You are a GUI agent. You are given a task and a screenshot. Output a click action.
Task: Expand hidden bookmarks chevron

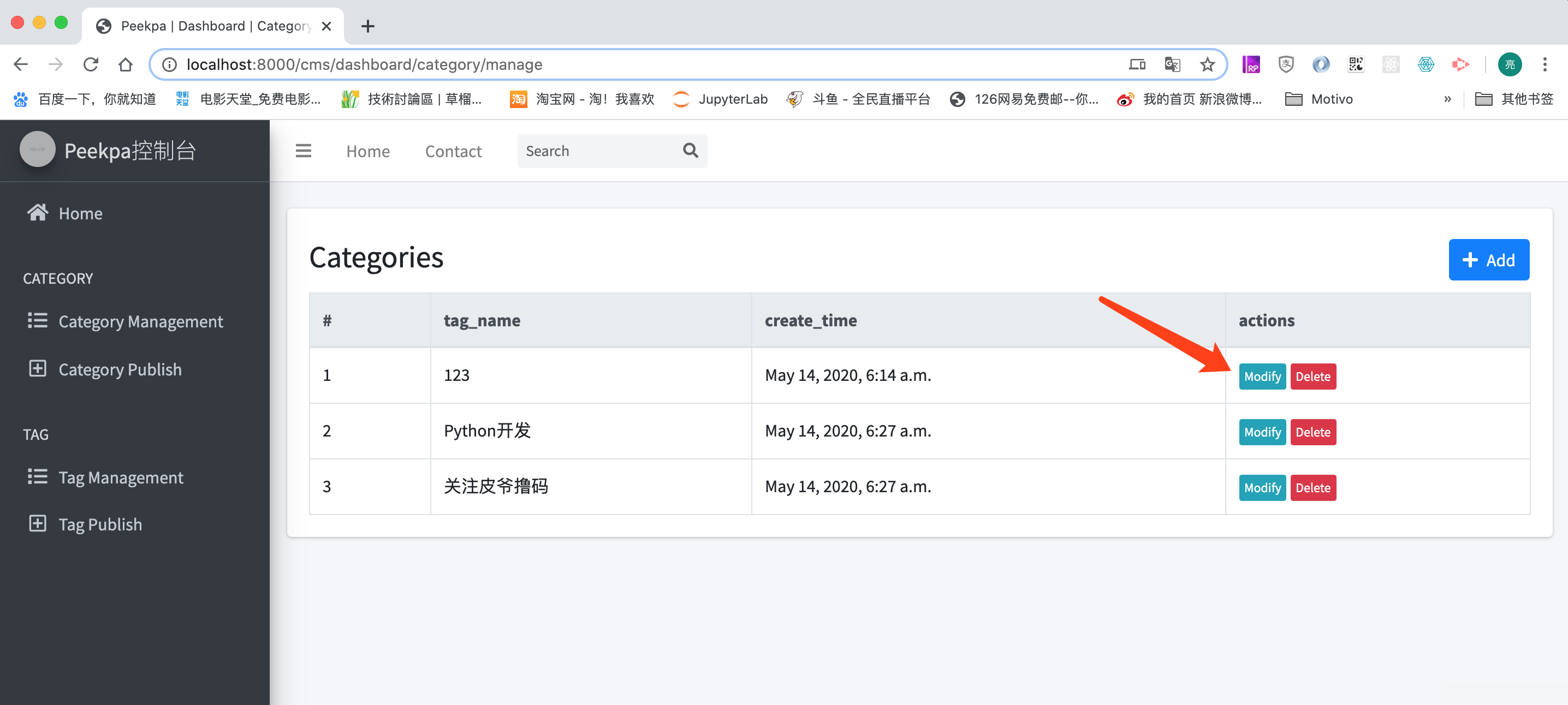pyautogui.click(x=1447, y=99)
